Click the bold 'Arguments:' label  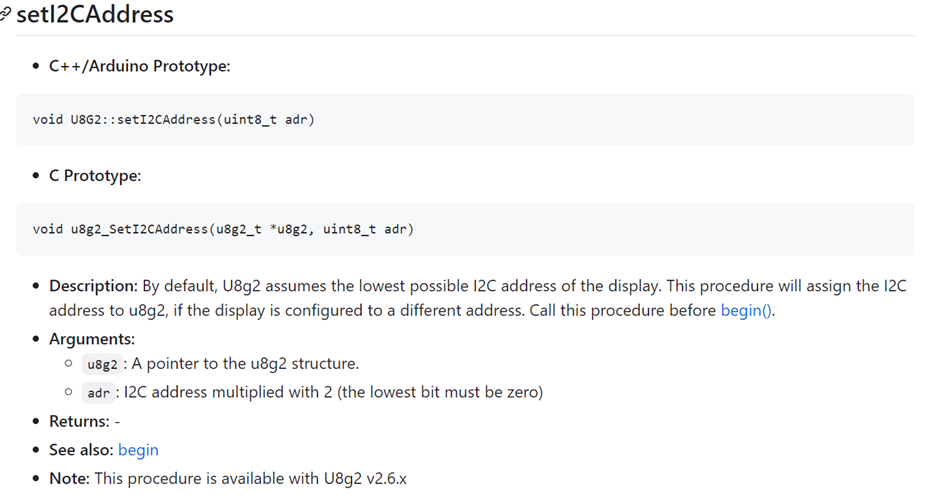92,339
